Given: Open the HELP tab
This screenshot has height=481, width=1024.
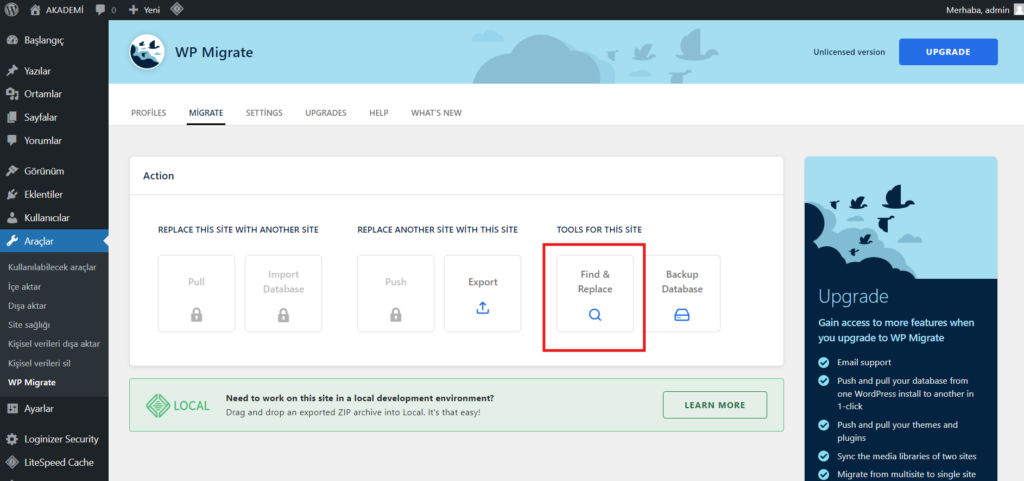Looking at the screenshot, I should pyautogui.click(x=379, y=113).
